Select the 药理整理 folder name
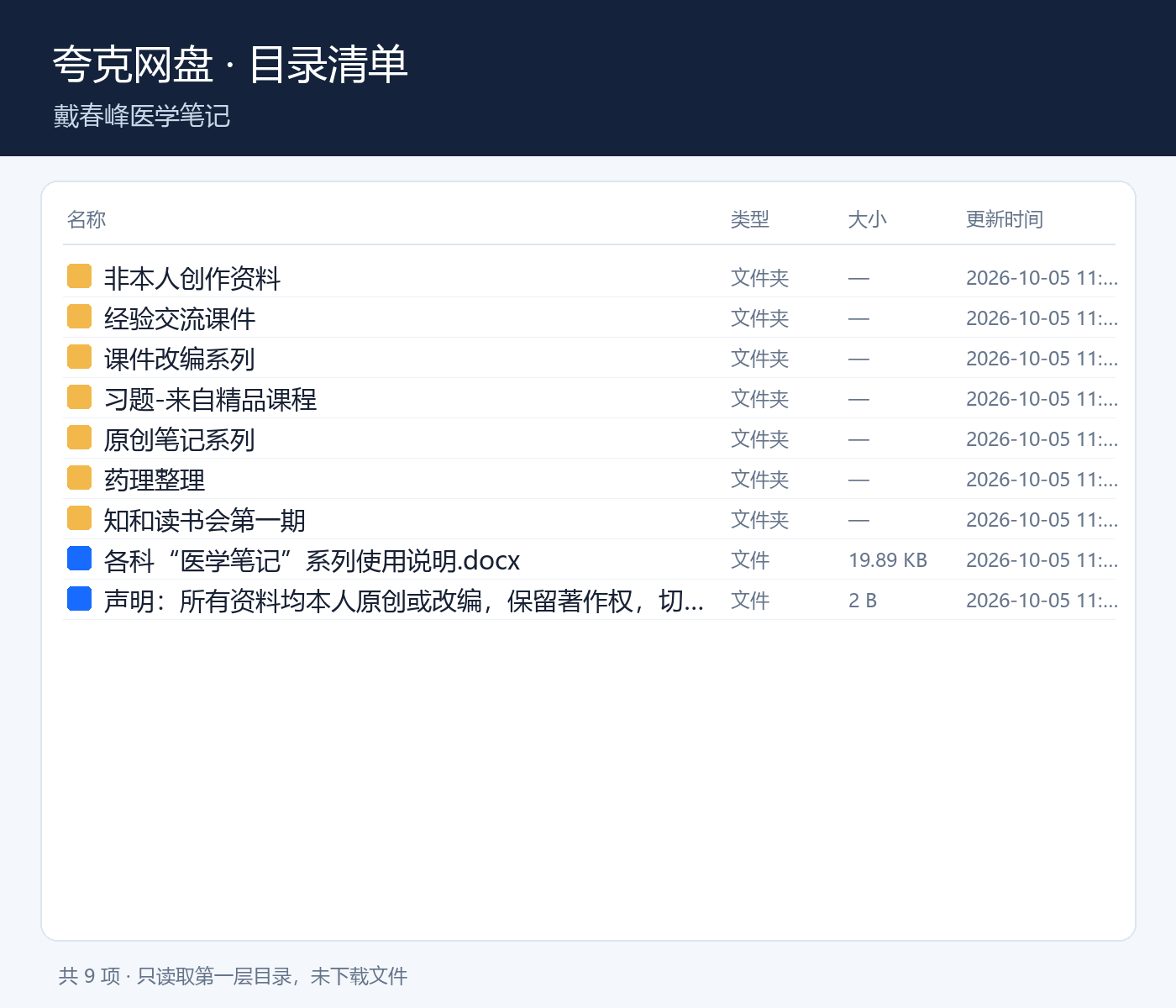Viewport: 1176px width, 1008px height. 155,480
